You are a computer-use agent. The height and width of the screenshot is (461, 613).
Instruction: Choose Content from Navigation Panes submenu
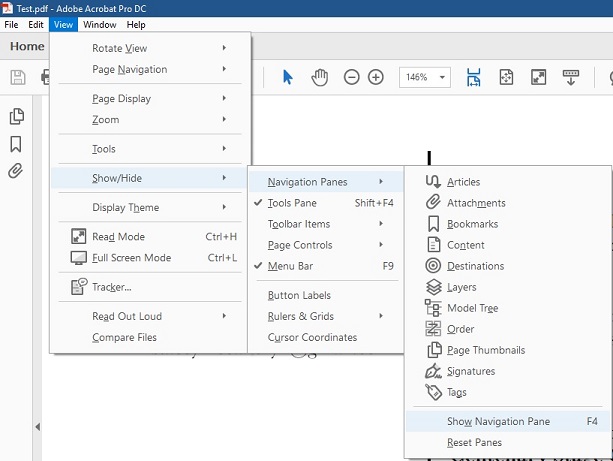click(507, 245)
